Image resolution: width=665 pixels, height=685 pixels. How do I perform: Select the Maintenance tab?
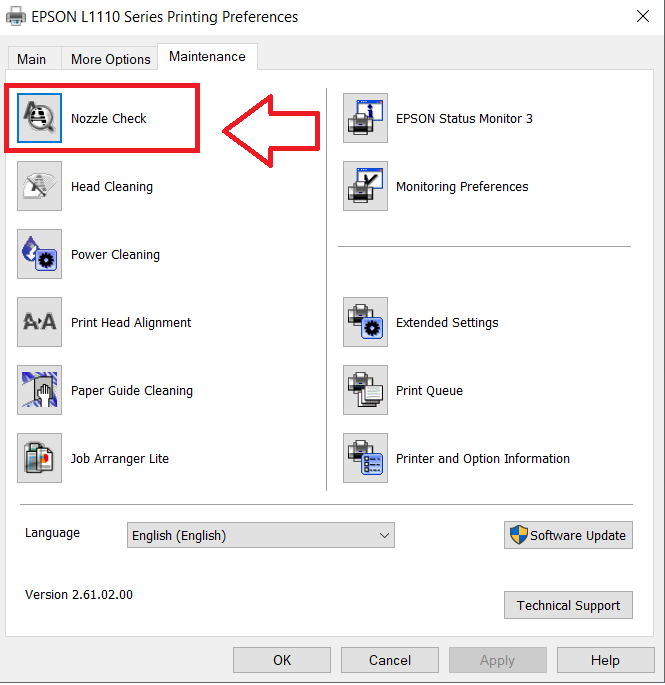coord(207,57)
